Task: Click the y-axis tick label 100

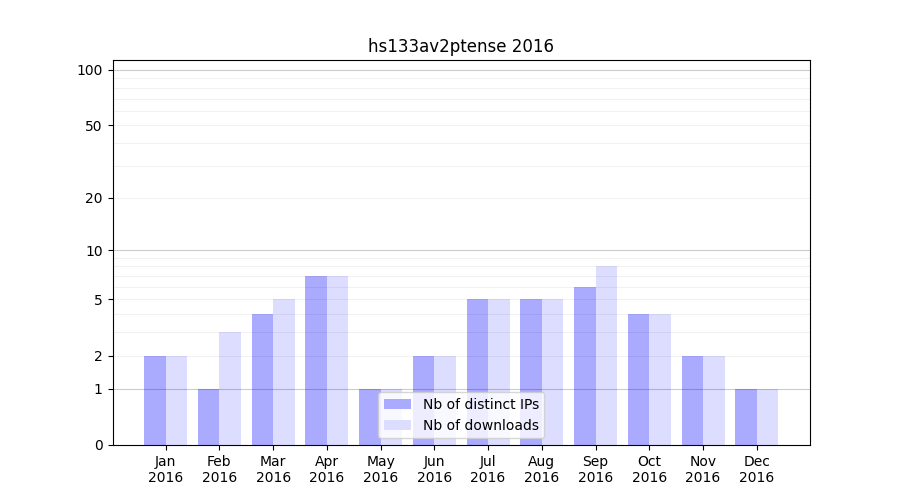Action: coord(90,70)
